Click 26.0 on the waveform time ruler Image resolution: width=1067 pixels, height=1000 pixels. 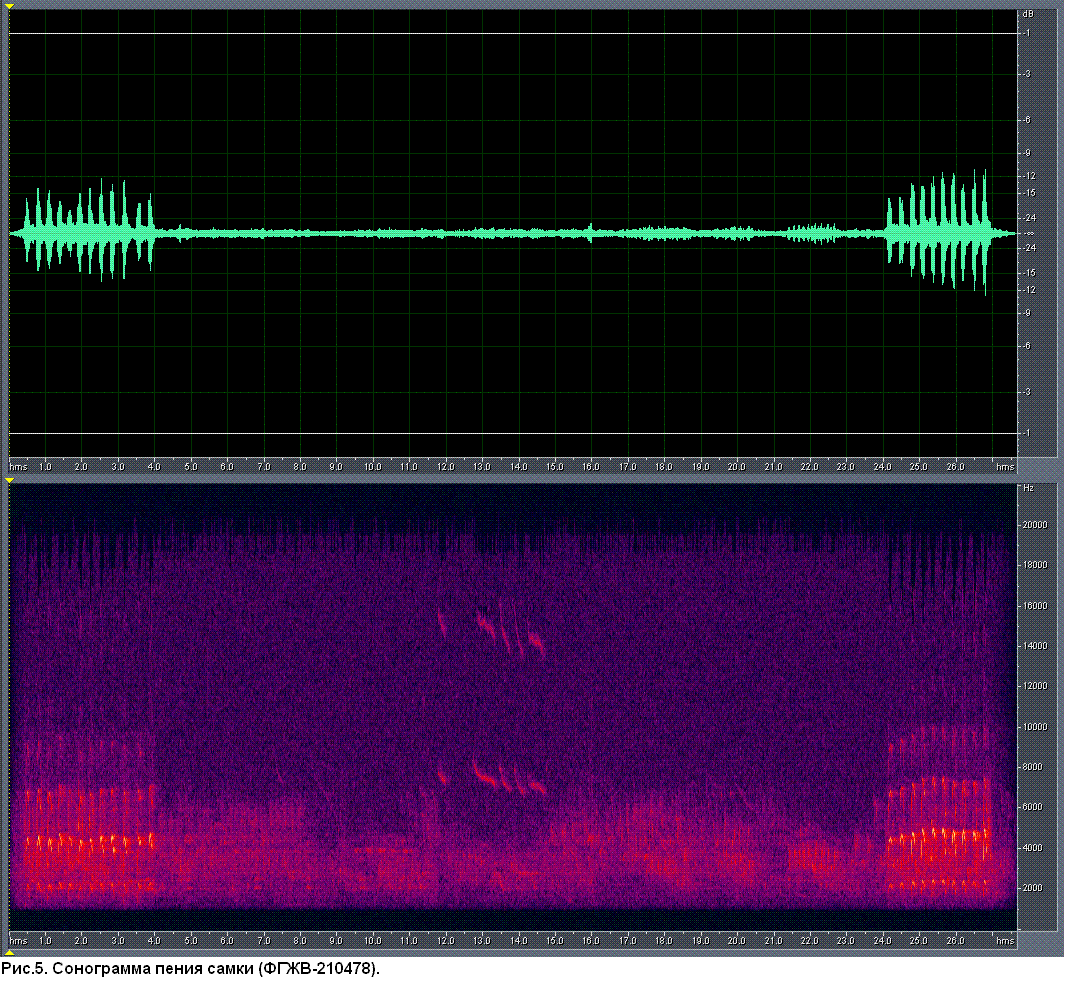(x=955, y=467)
